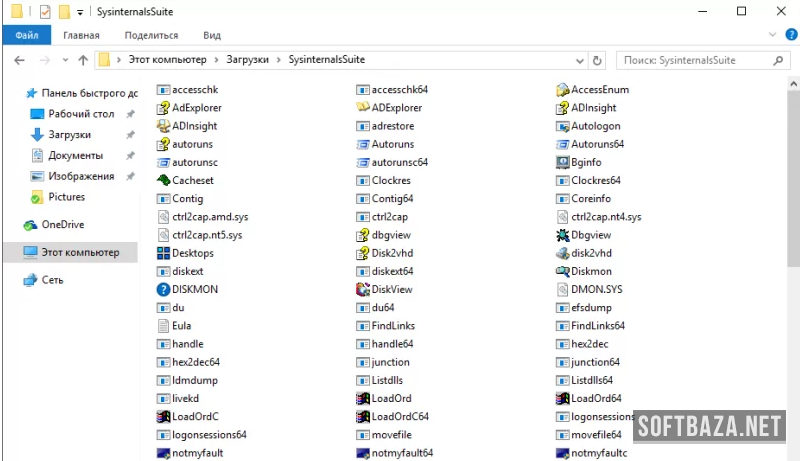Select the Eula text document
Viewport: 800px width, 461px height.
pyautogui.click(x=165, y=325)
